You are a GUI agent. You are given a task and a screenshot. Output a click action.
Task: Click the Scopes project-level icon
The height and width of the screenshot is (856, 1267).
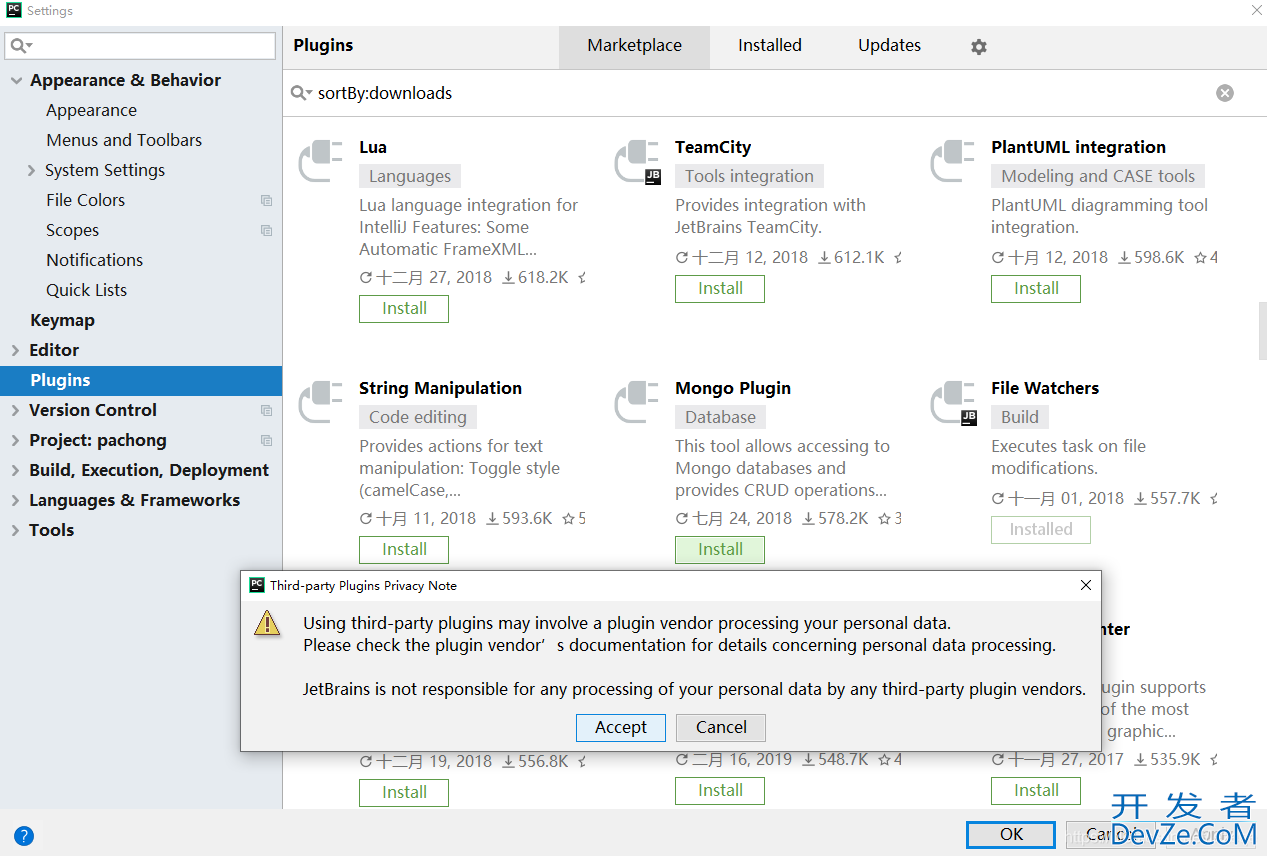(x=266, y=230)
